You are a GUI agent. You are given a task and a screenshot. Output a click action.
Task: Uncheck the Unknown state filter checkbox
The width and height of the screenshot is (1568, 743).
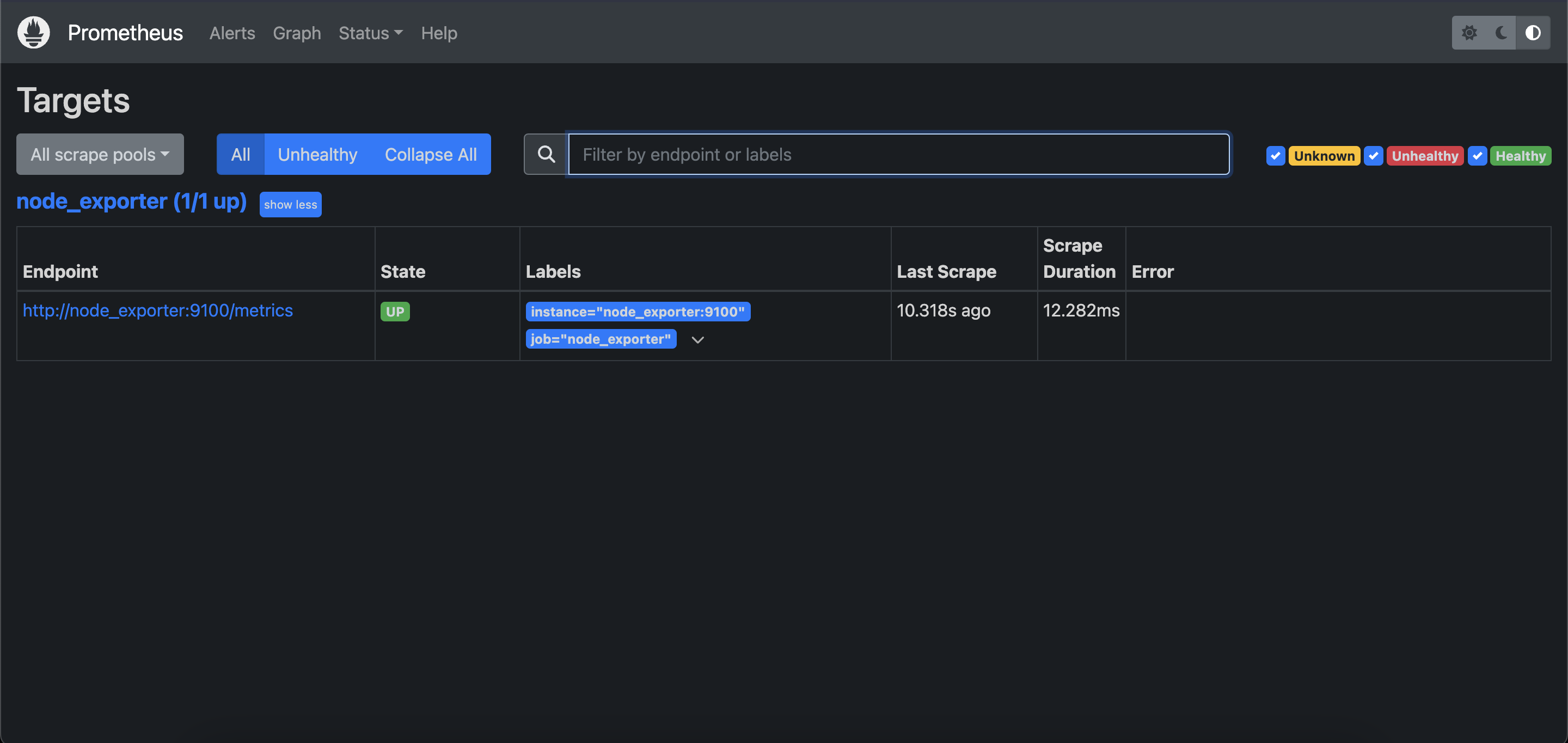coord(1275,156)
